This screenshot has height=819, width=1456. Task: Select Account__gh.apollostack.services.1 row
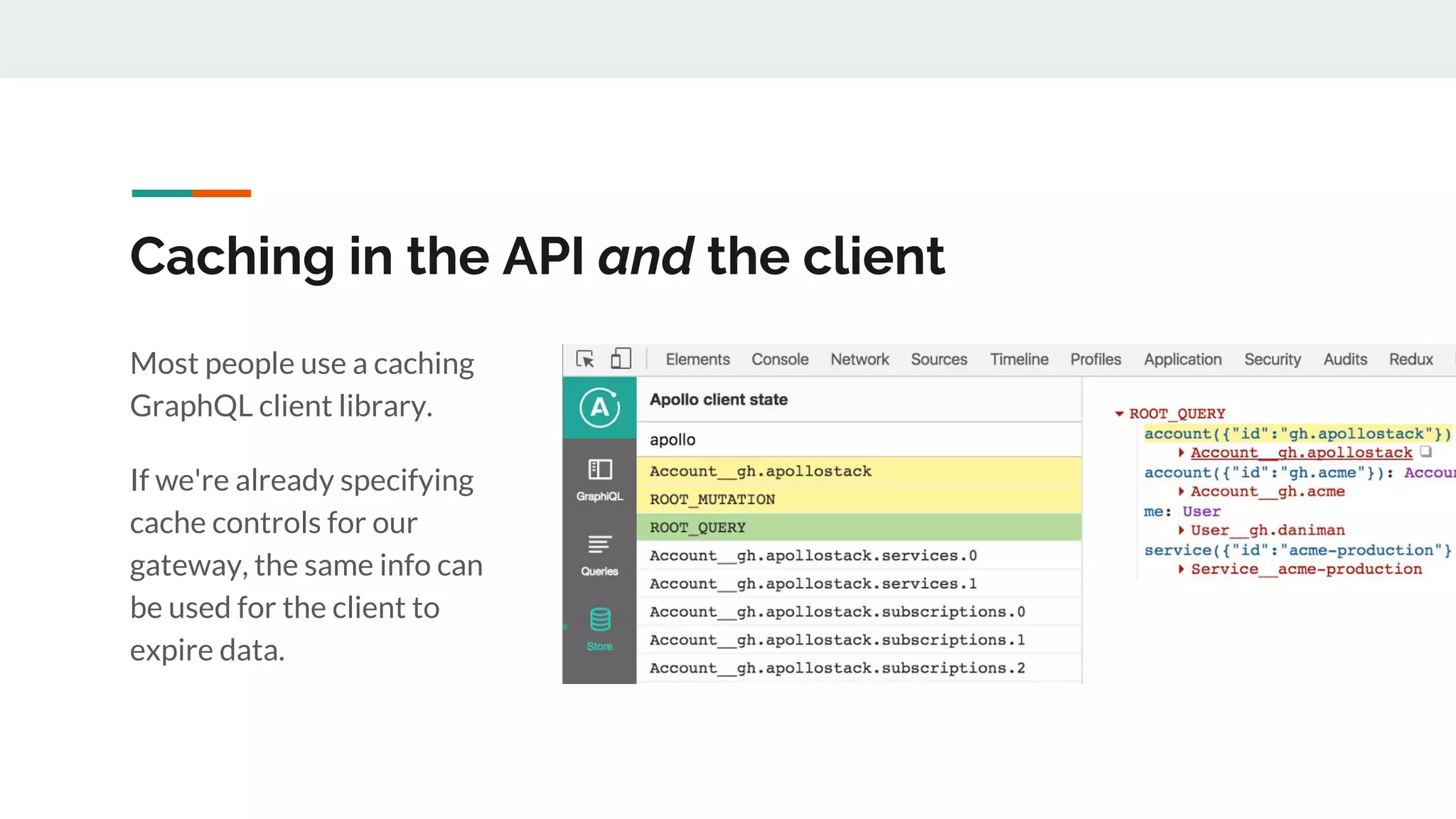click(x=859, y=584)
